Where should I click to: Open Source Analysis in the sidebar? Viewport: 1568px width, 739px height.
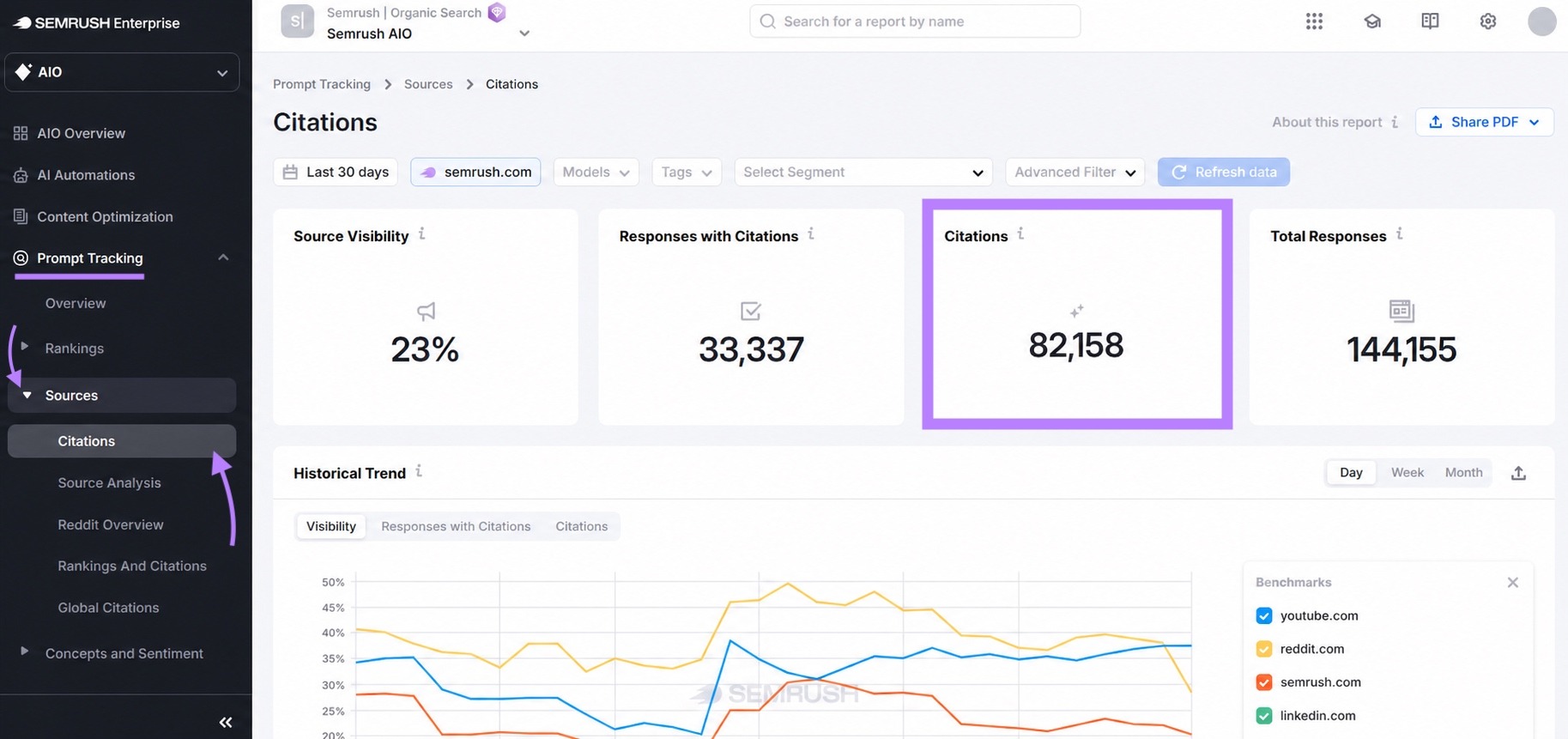[x=109, y=483]
